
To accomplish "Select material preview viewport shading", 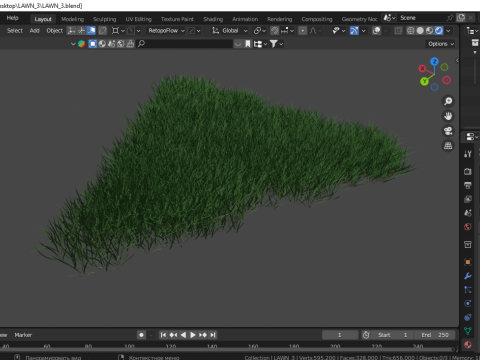I will coord(429,31).
